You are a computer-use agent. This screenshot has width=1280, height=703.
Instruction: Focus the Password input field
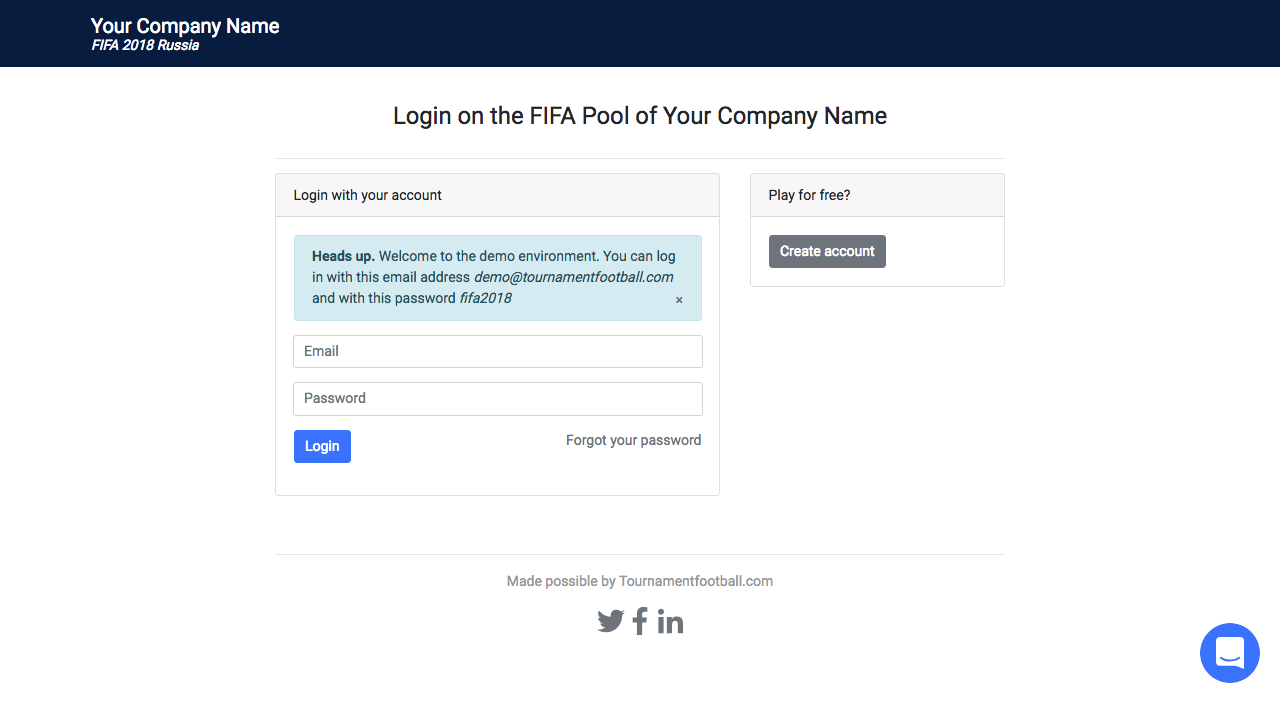tap(497, 398)
